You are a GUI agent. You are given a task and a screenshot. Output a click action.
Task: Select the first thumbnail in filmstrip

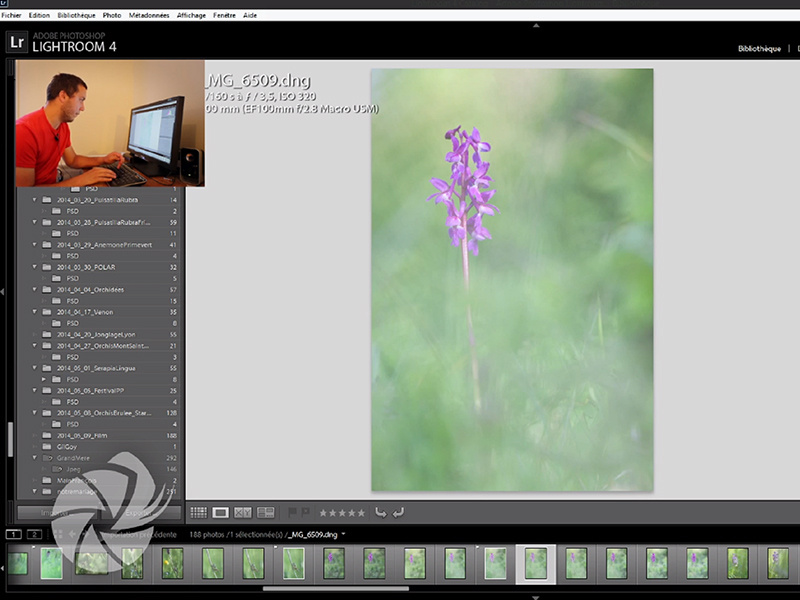[x=18, y=563]
